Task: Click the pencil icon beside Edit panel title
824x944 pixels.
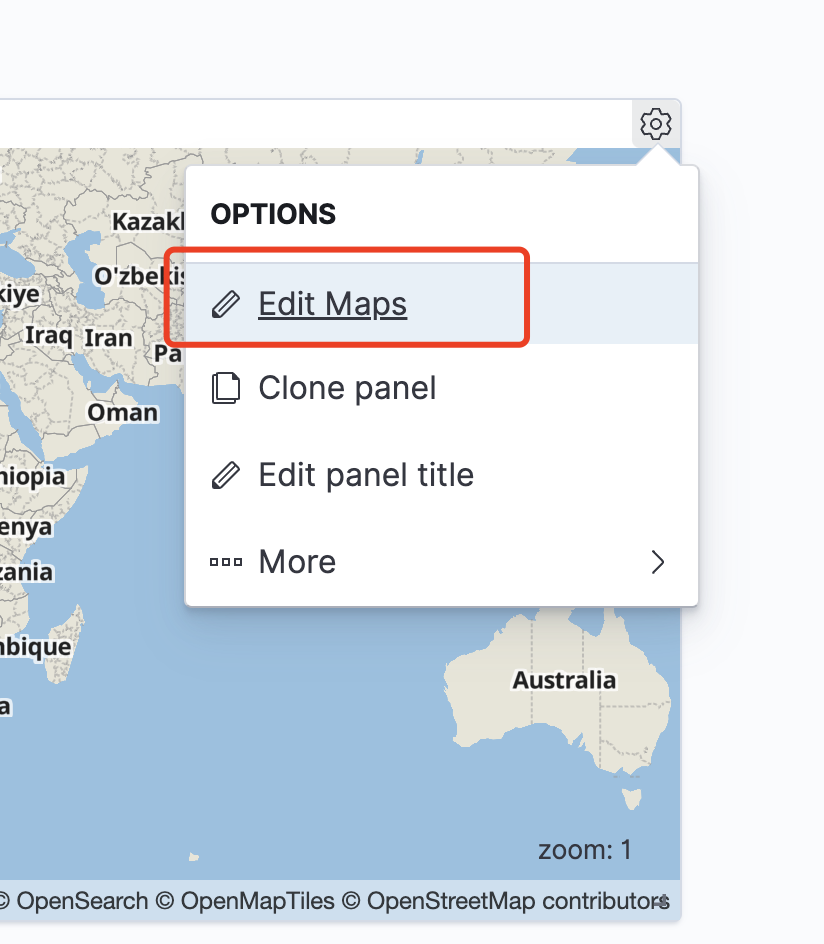Action: (226, 474)
